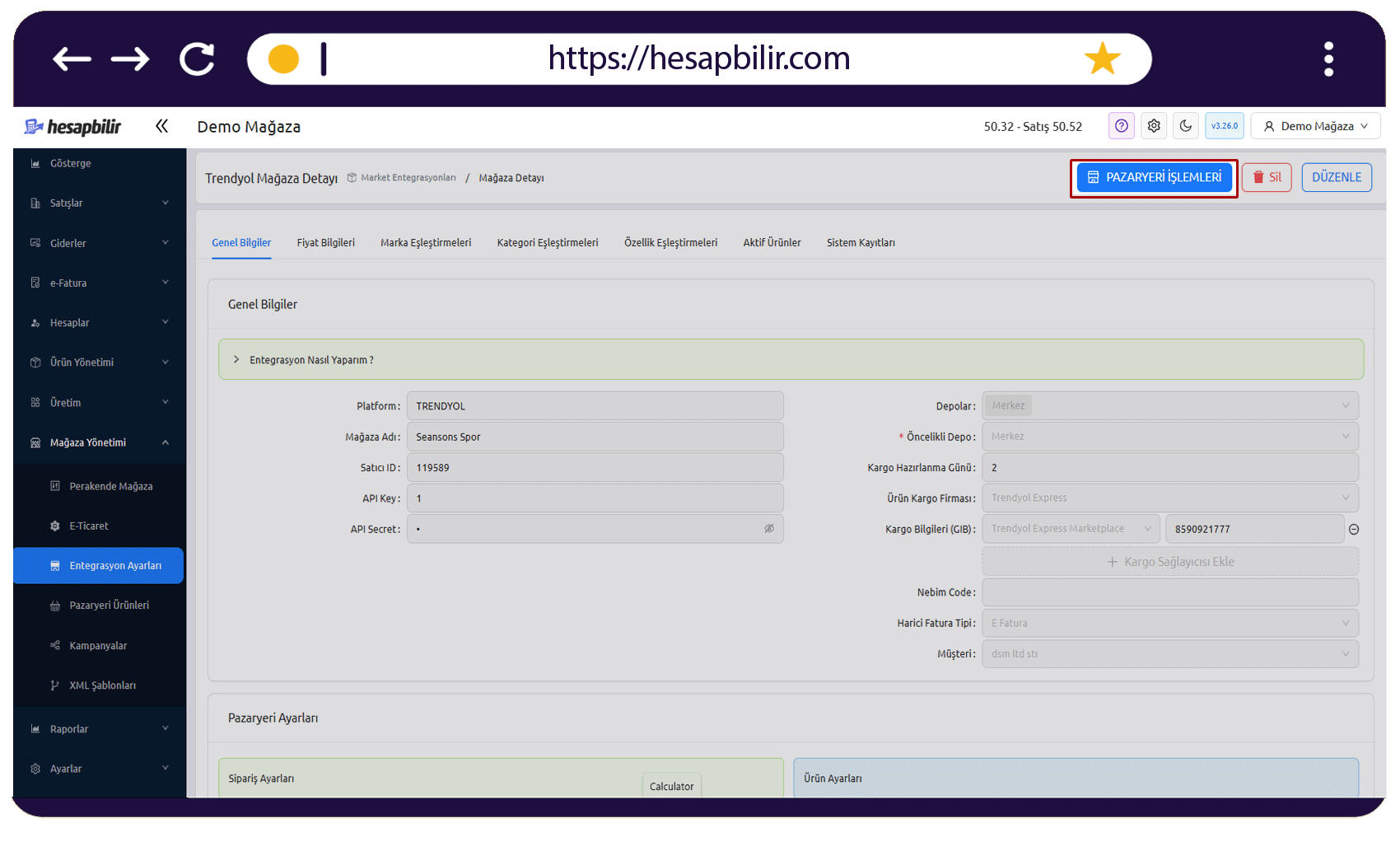Screen dimensions: 1400x865
Task: Click bookmark star in address bar
Action: point(1102,58)
